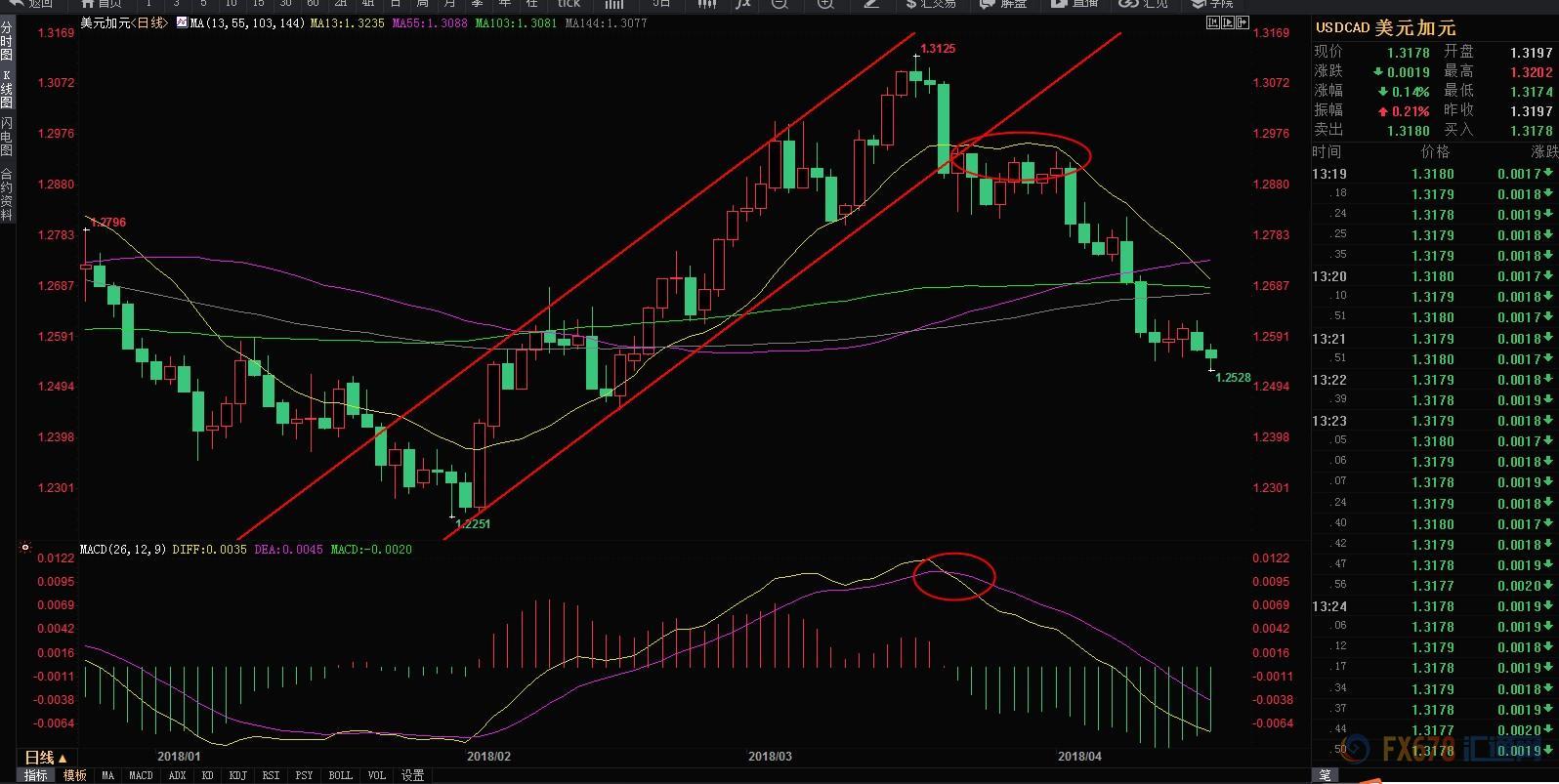Select the PSY indicator tab
Image resolution: width=1559 pixels, height=784 pixels.
[304, 775]
